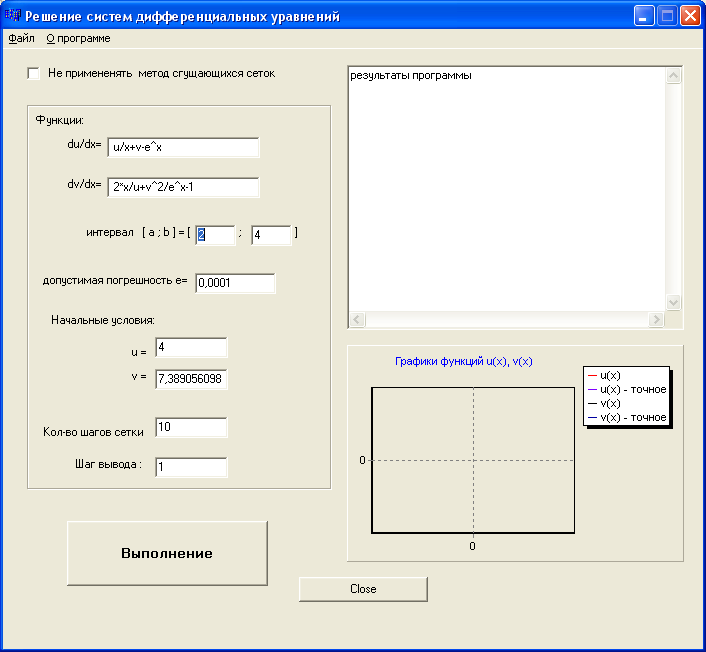Click the chart title 'Графики функций u(x), v(x)'

pyautogui.click(x=464, y=362)
